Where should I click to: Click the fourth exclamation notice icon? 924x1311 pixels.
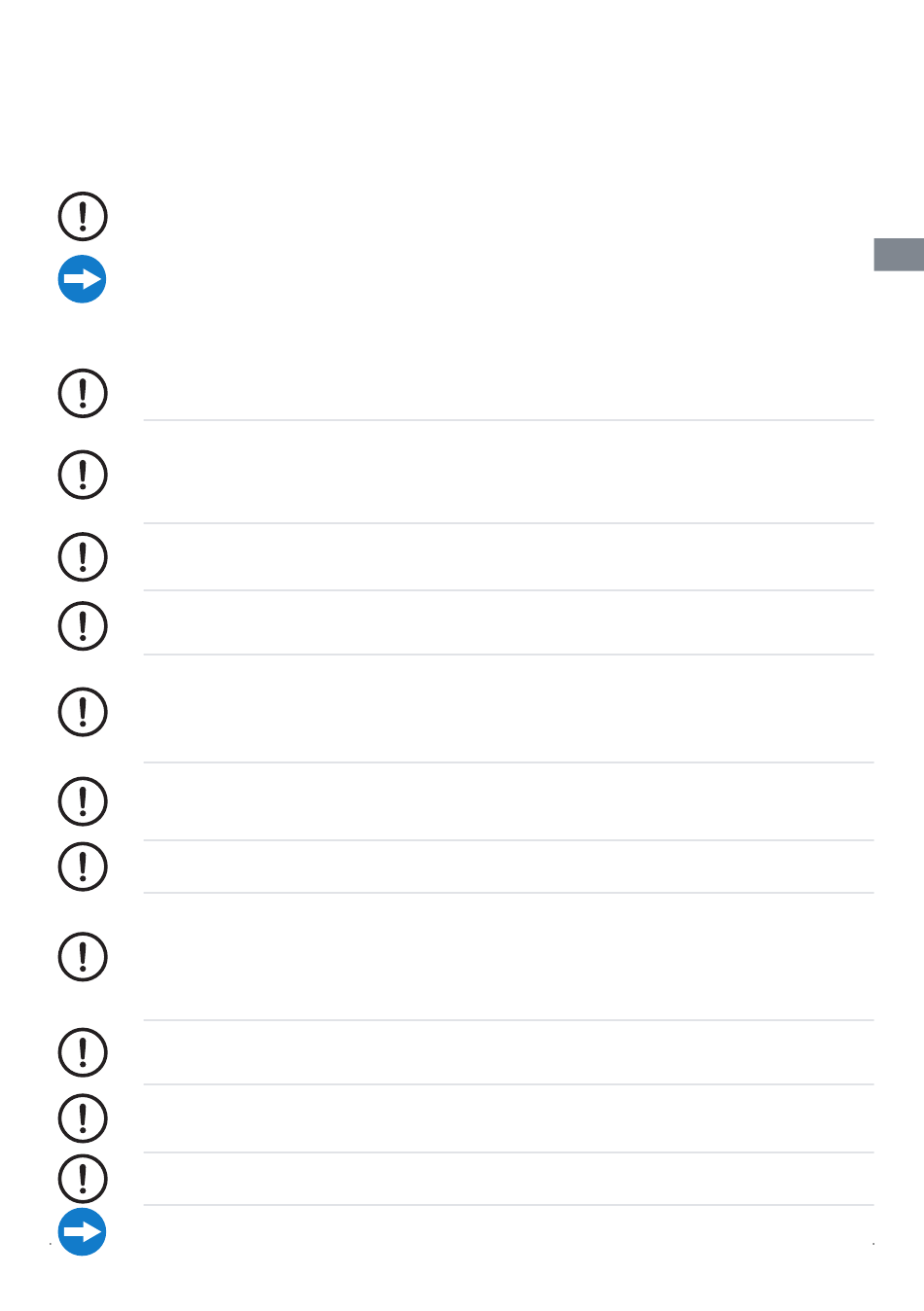click(x=83, y=556)
